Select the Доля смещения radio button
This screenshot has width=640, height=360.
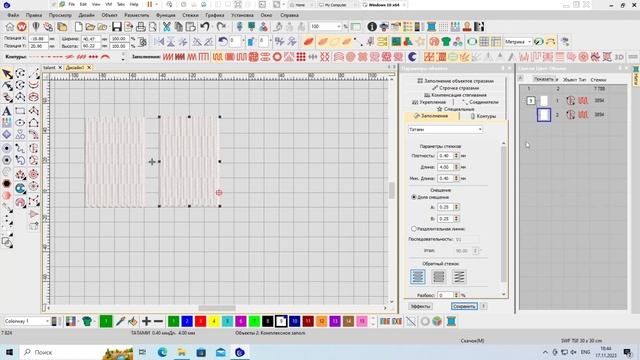(x=414, y=197)
